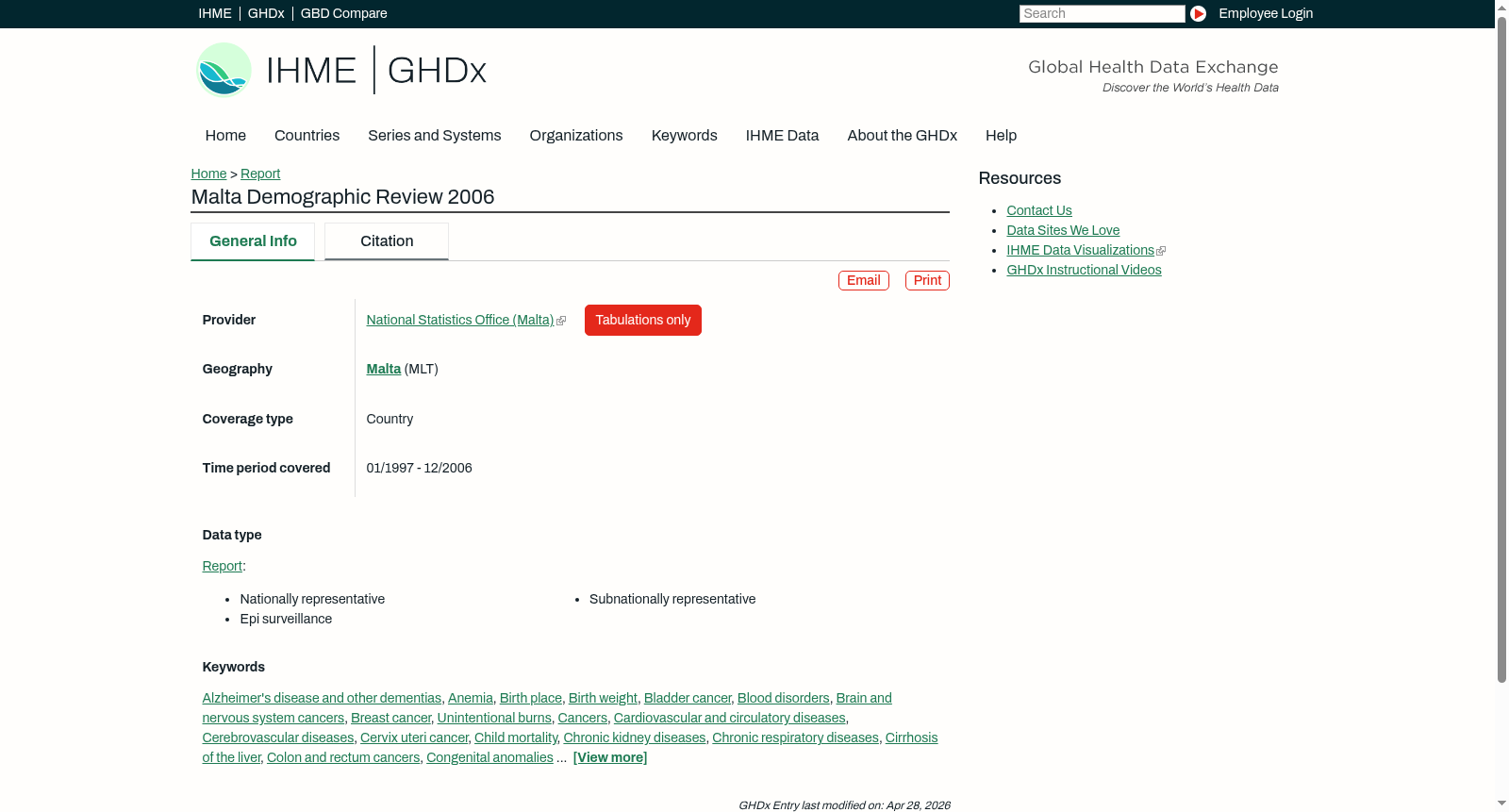1509x812 pixels.
Task: Open the Malta geography link
Action: click(384, 369)
